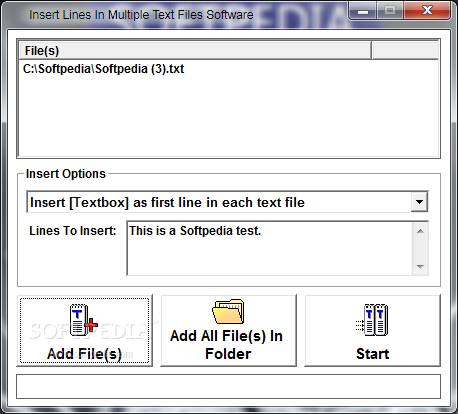The height and width of the screenshot is (414, 458).
Task: Minimize the window
Action: (363, 10)
